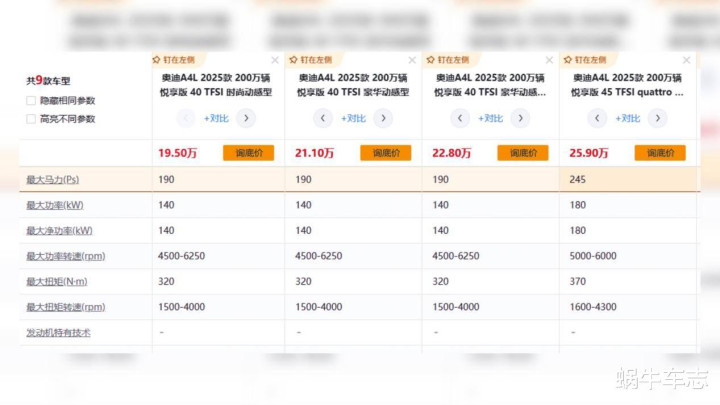Pin the 45 TFSI quattro column to left
Viewport: 720px width, 405px height.
(585, 60)
